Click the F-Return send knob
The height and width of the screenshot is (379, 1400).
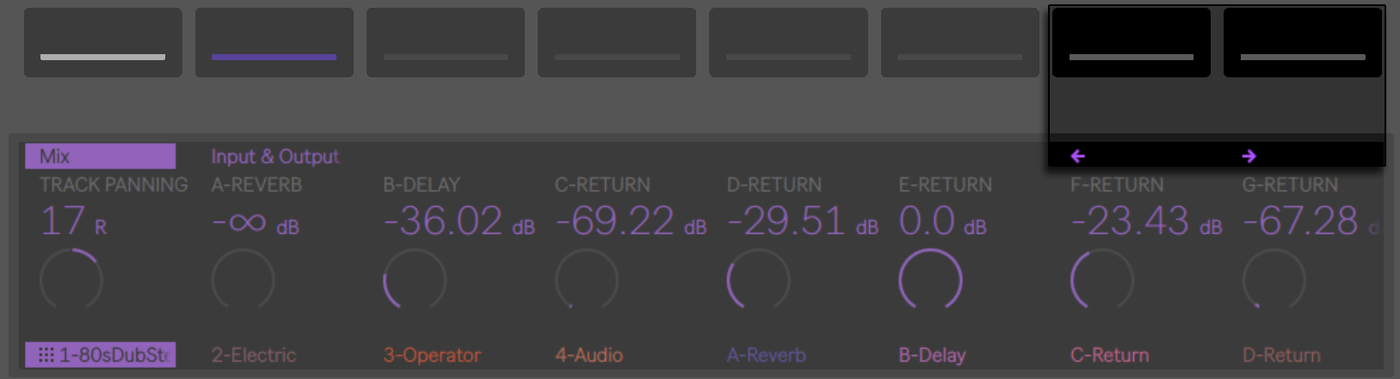click(x=1102, y=280)
